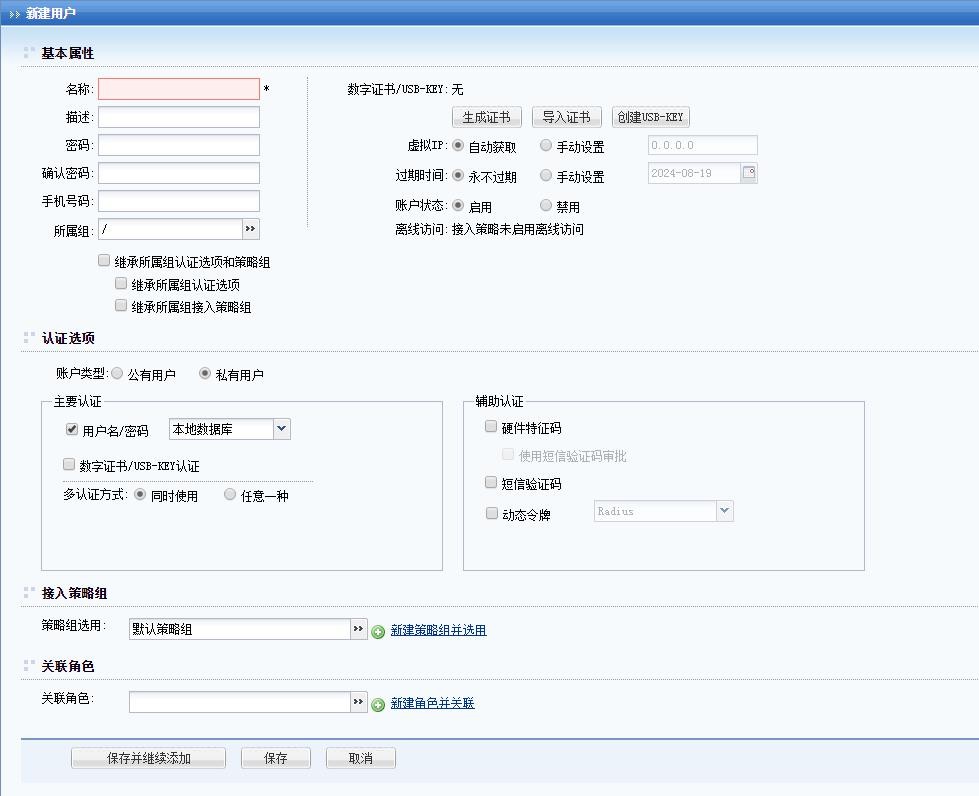Open the 关联角色 role selector dropdown
Screen dimensions: 979x796
[359, 702]
